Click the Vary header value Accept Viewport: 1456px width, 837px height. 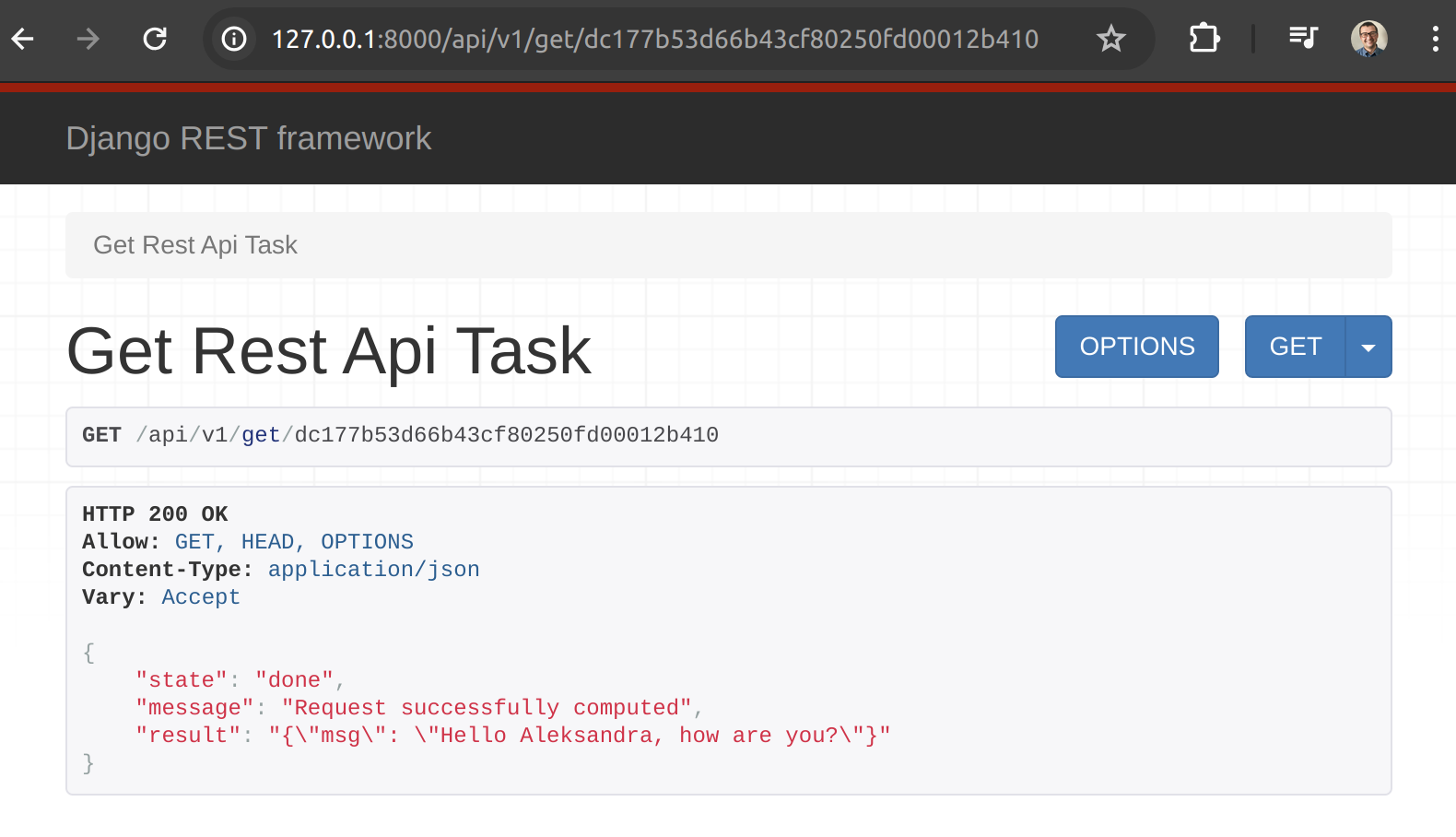(x=201, y=597)
